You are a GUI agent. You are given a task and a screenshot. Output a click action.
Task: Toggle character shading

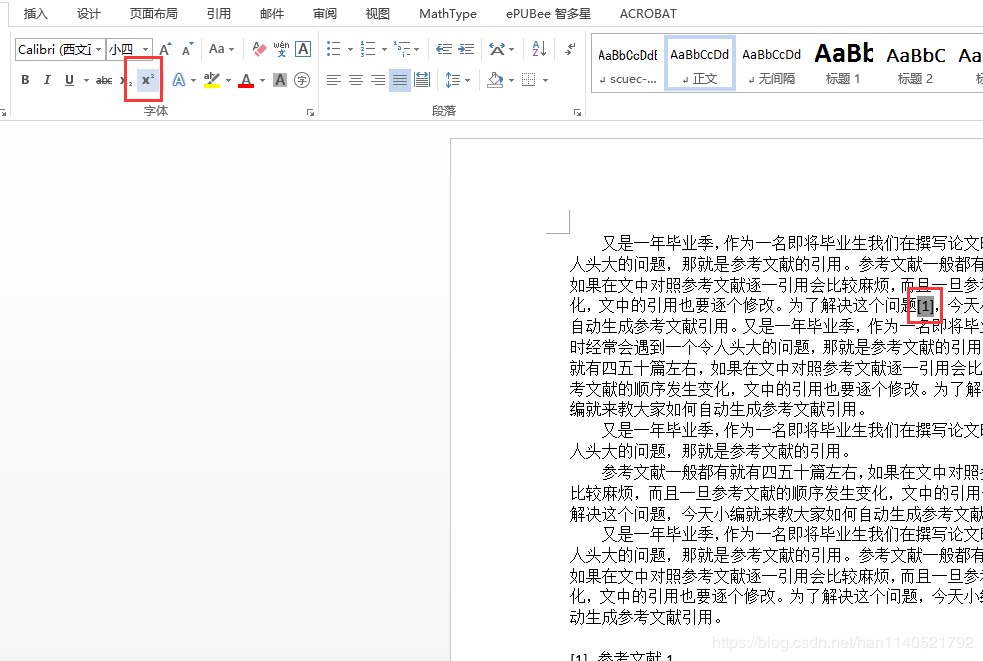(x=280, y=80)
